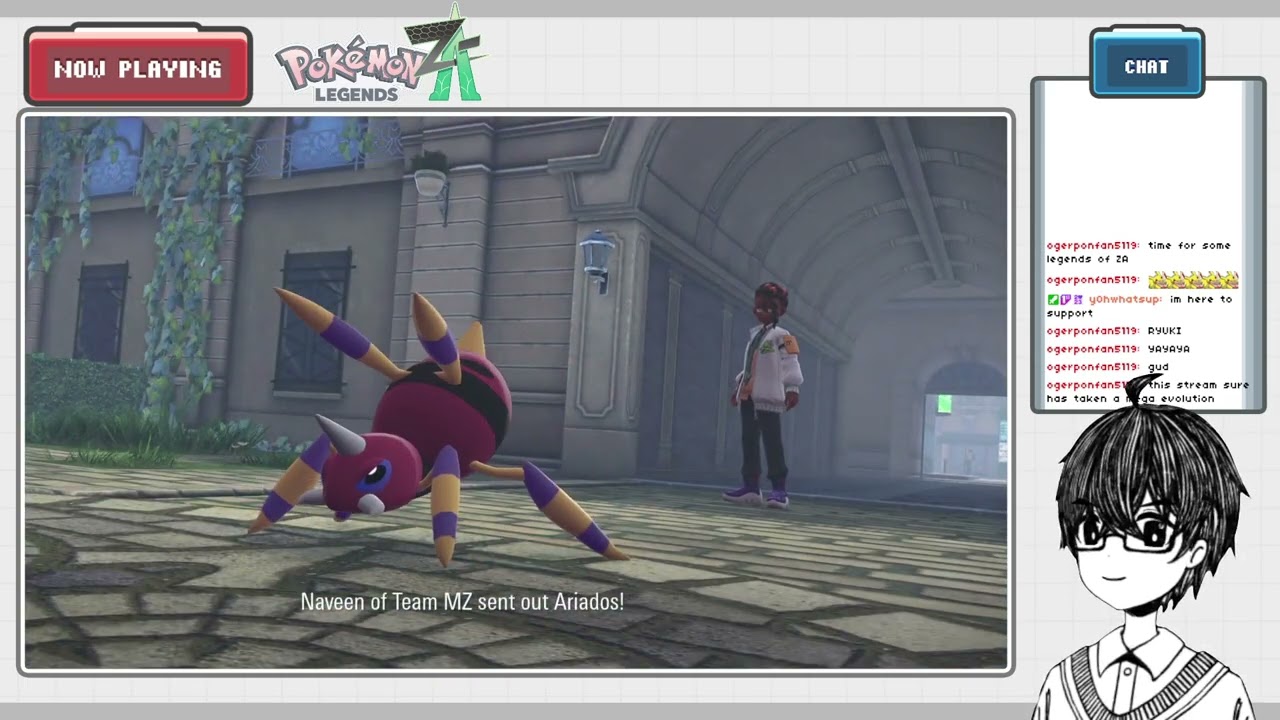Click the green badge beside y0hwhatsup

pos(1052,299)
